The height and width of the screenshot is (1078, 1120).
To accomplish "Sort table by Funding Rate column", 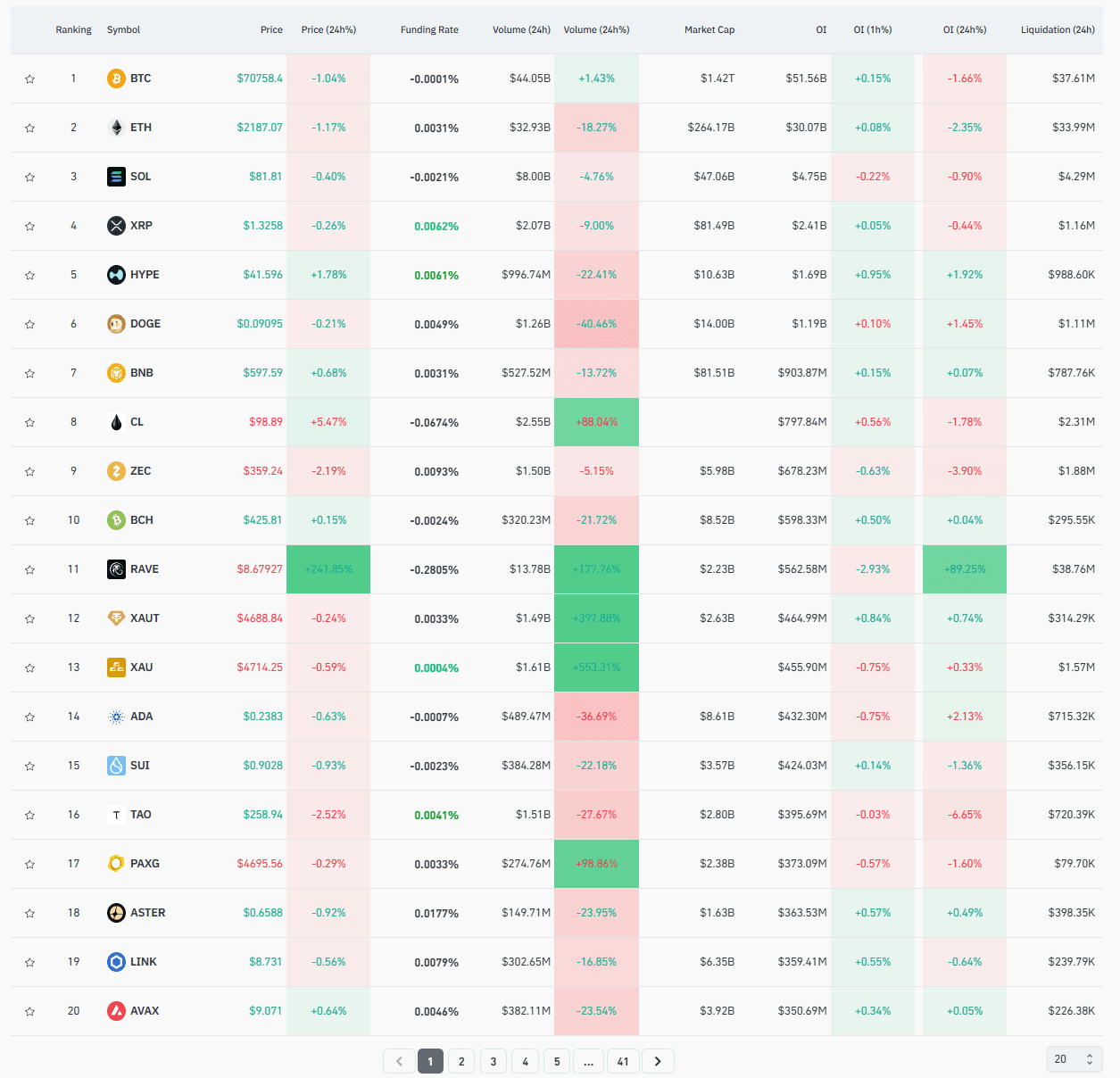I will click(x=429, y=29).
